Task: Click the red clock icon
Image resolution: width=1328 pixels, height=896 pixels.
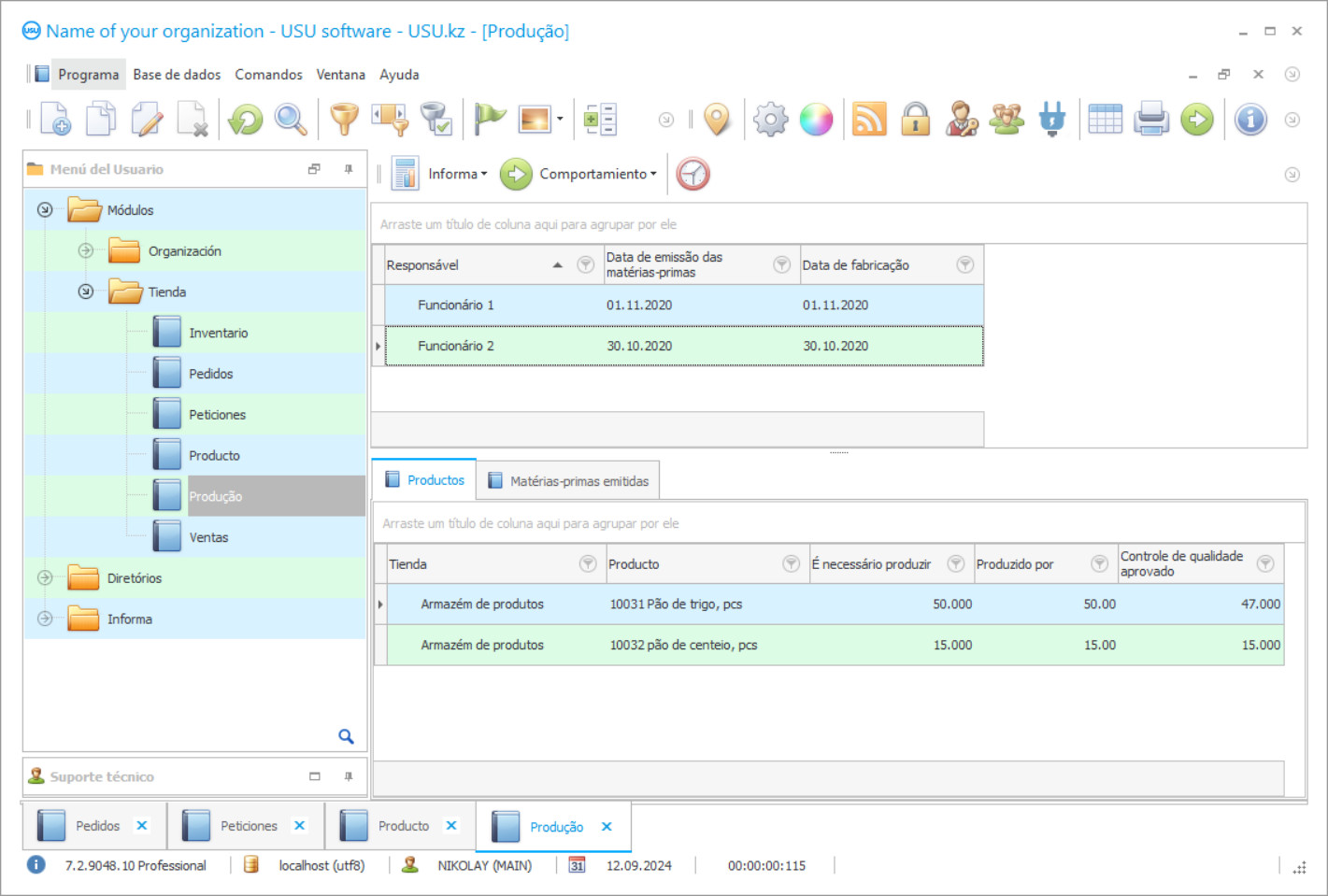Action: point(693,174)
